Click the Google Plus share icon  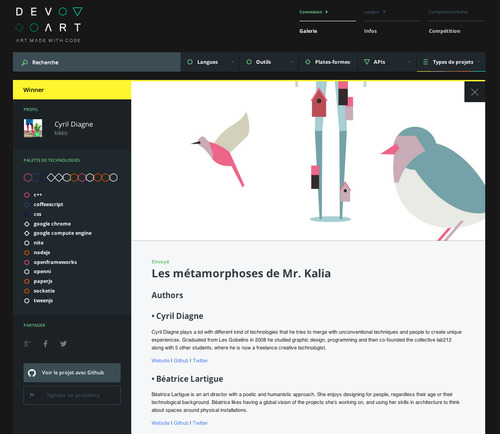27,344
